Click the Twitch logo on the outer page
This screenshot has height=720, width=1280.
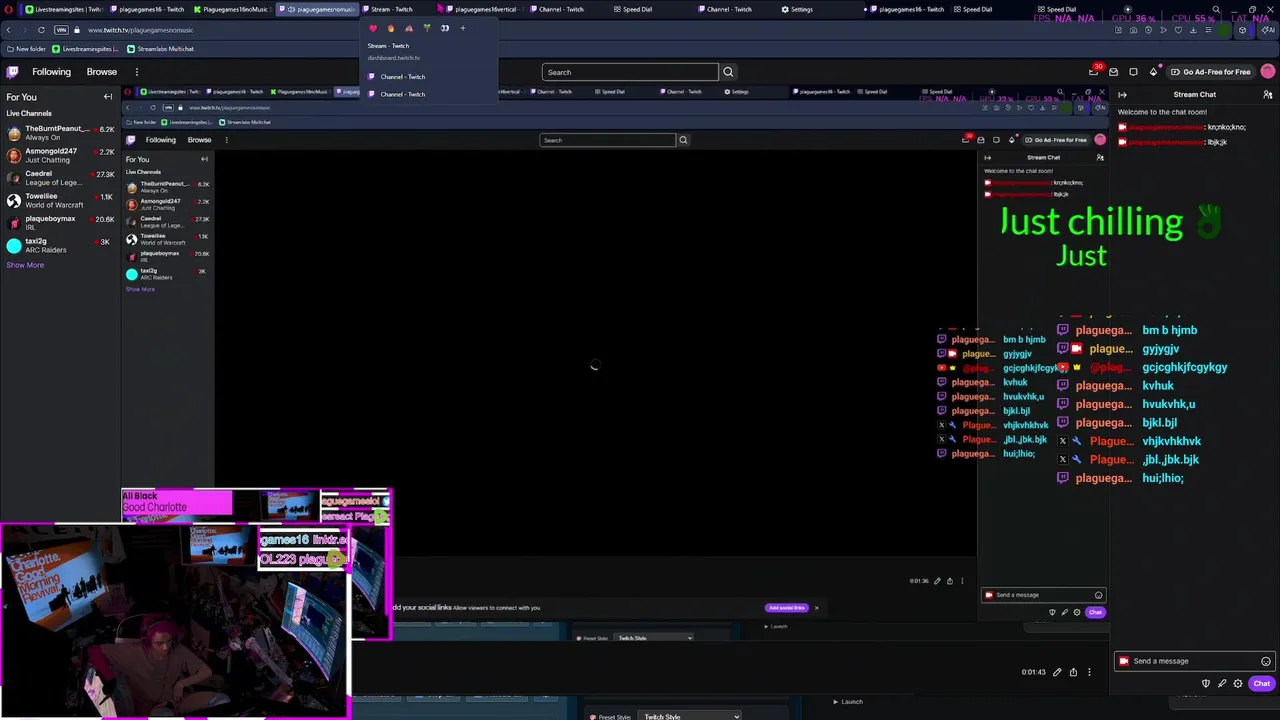pos(12,72)
